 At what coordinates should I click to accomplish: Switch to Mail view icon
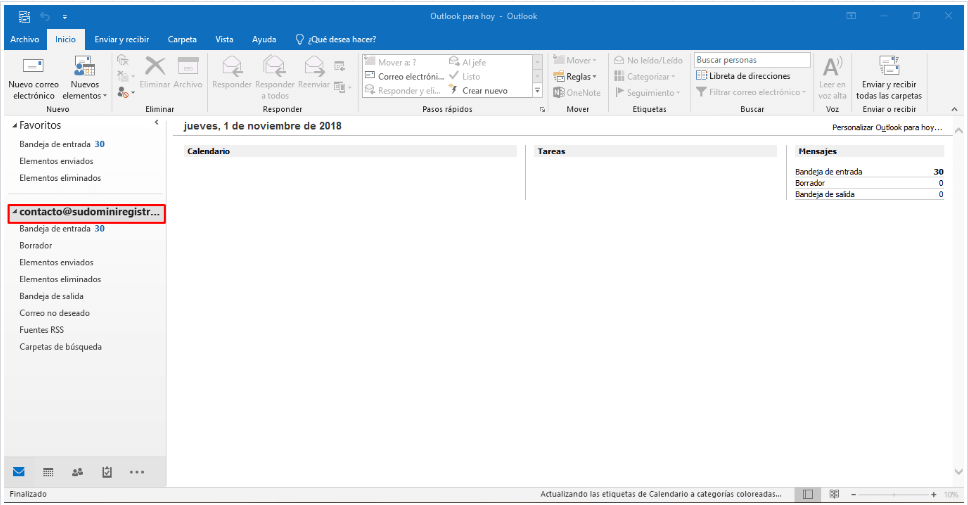point(19,472)
